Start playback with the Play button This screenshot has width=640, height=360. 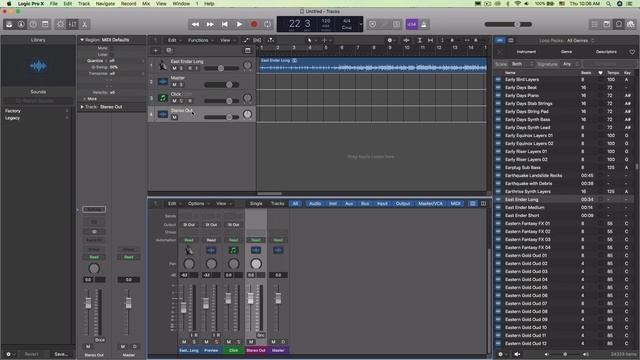tap(239, 24)
